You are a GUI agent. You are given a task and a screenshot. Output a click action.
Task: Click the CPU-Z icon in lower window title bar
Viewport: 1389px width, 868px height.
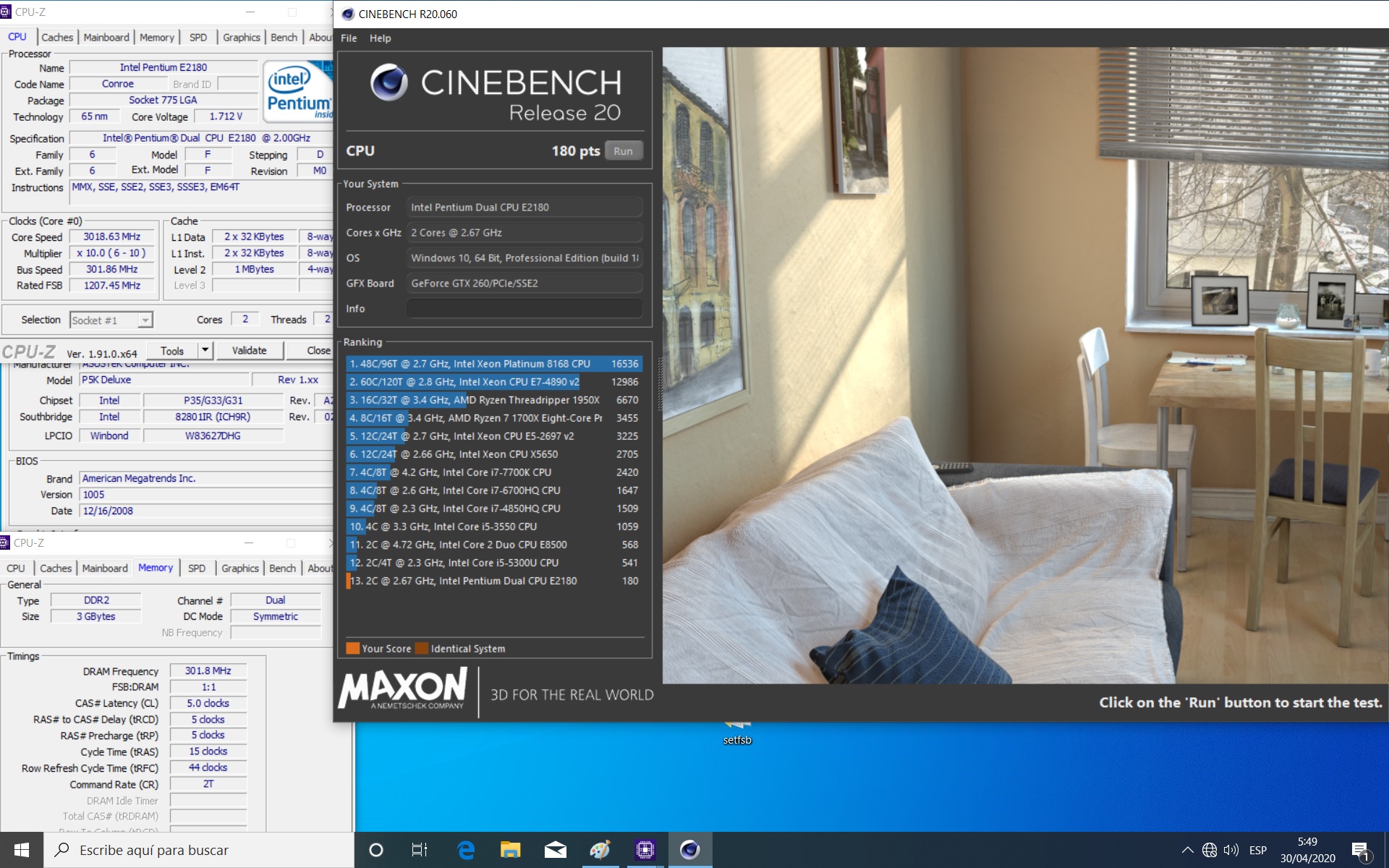point(5,542)
